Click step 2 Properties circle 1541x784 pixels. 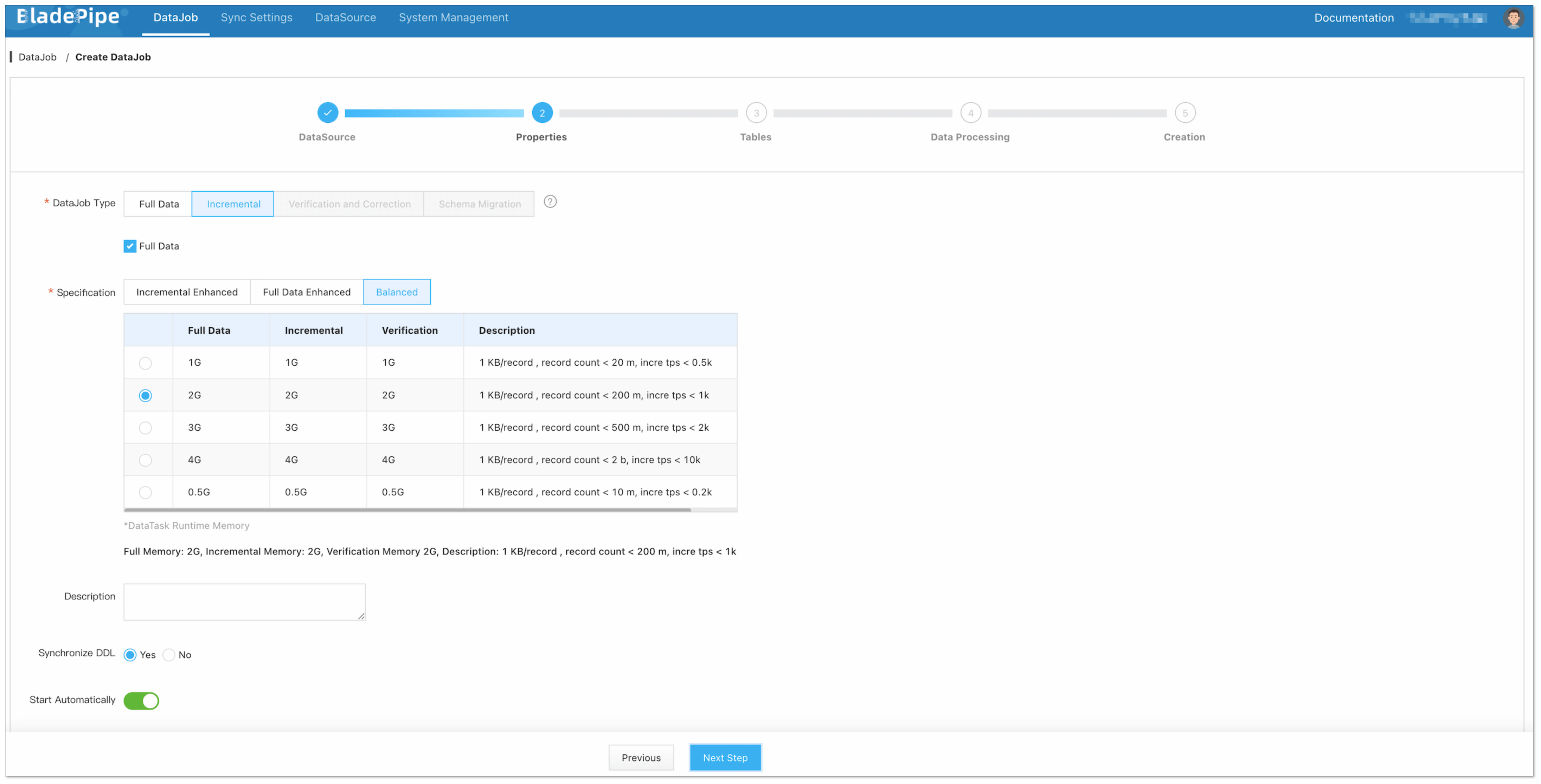point(542,113)
